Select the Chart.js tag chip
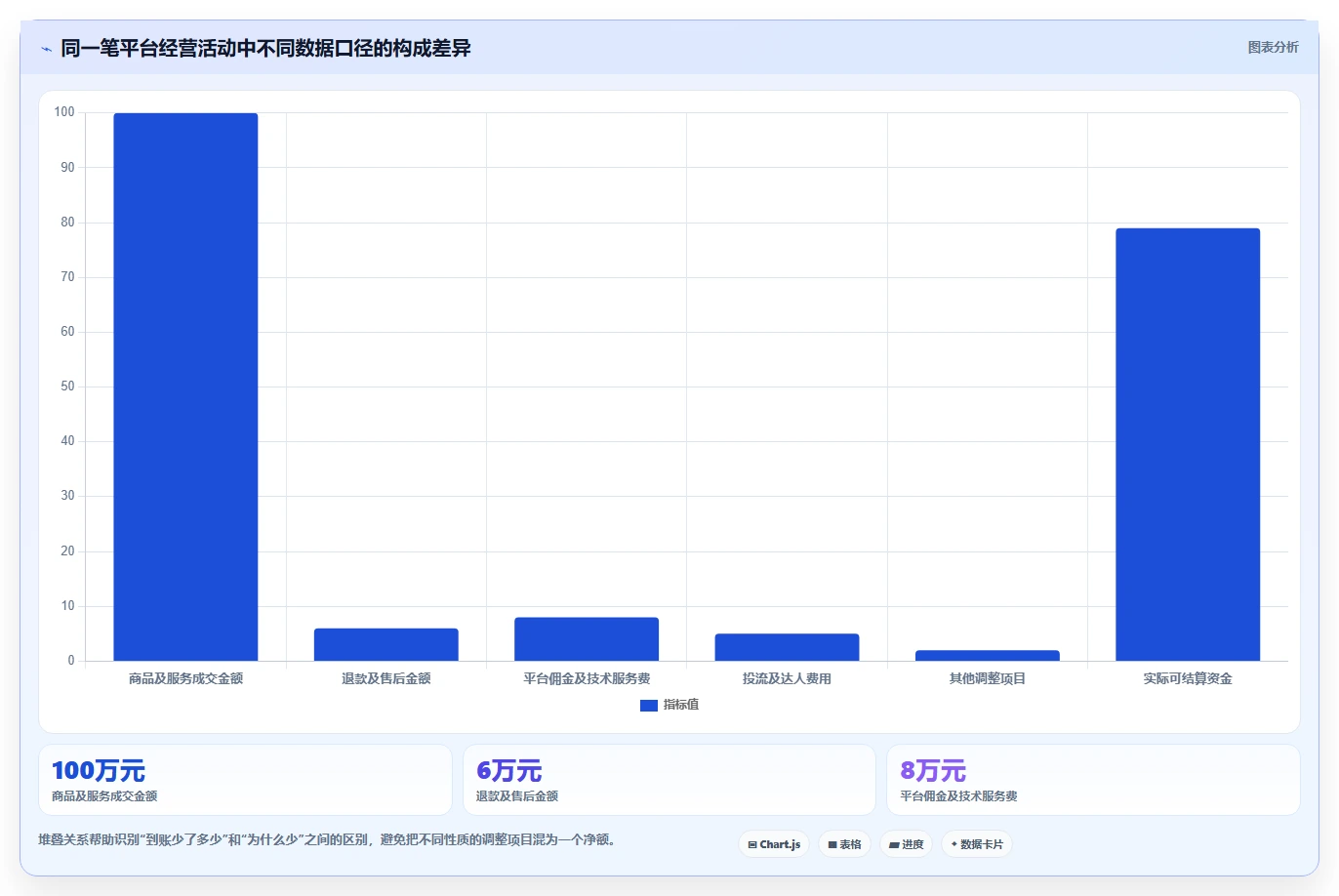 (774, 844)
